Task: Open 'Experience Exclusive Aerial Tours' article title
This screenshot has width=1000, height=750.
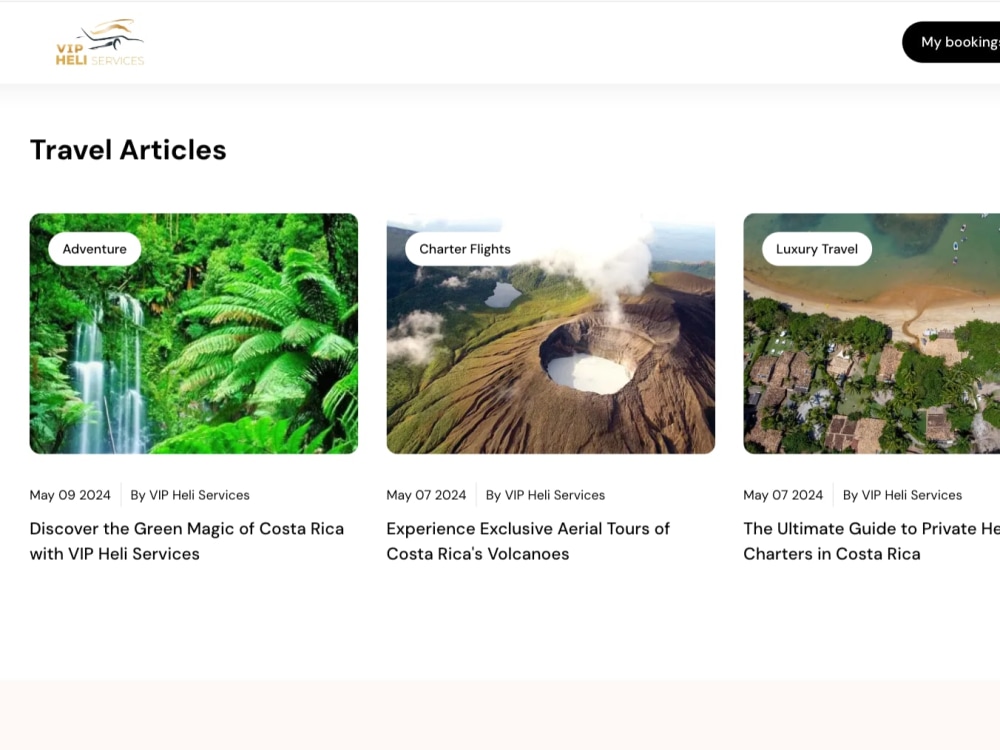Action: pyautogui.click(x=528, y=541)
